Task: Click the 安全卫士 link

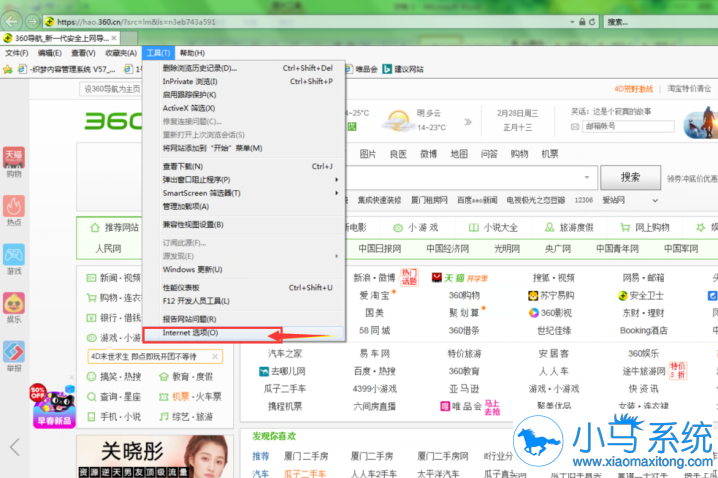Action: (x=640, y=296)
